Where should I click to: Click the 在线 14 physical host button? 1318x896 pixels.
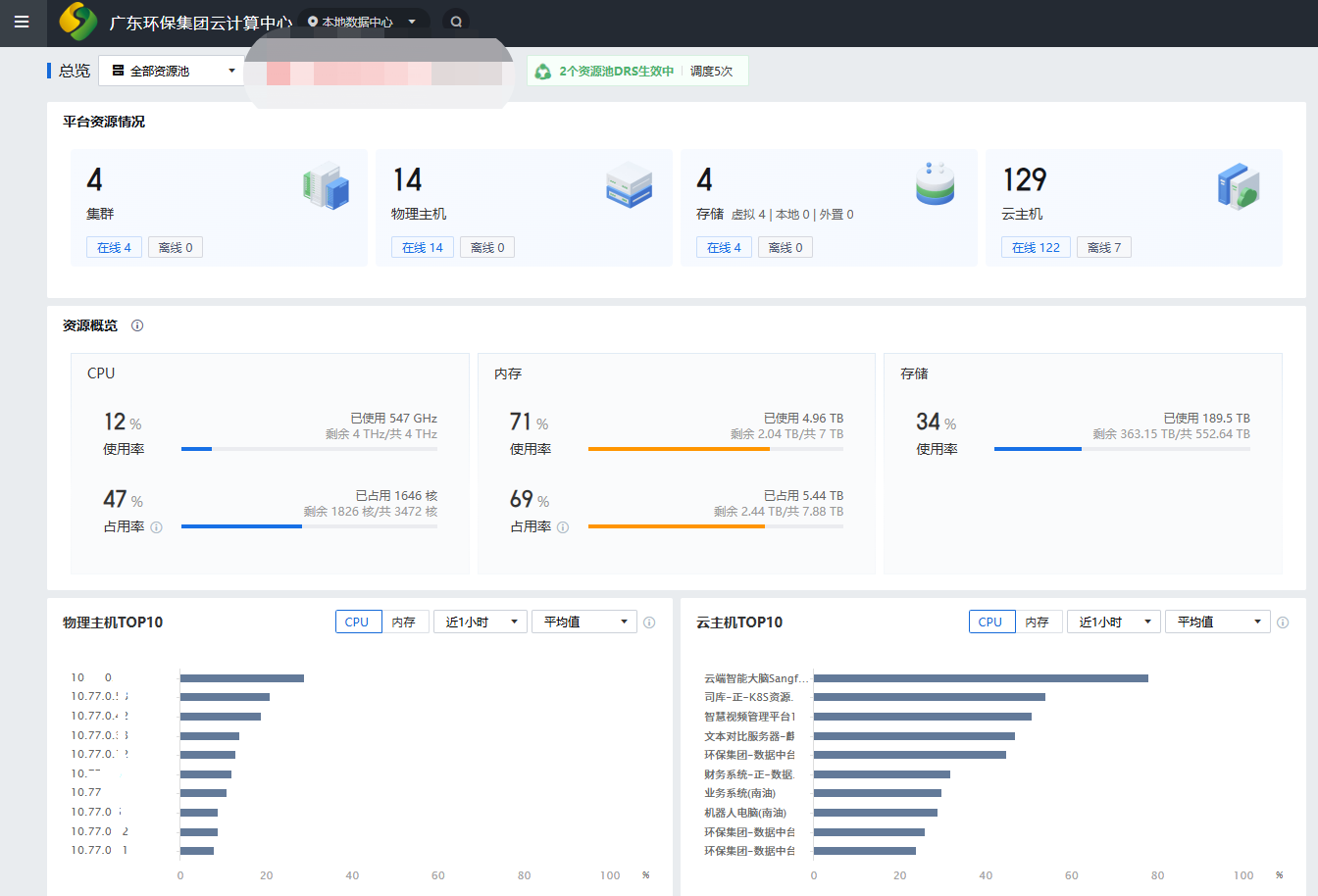click(x=423, y=248)
